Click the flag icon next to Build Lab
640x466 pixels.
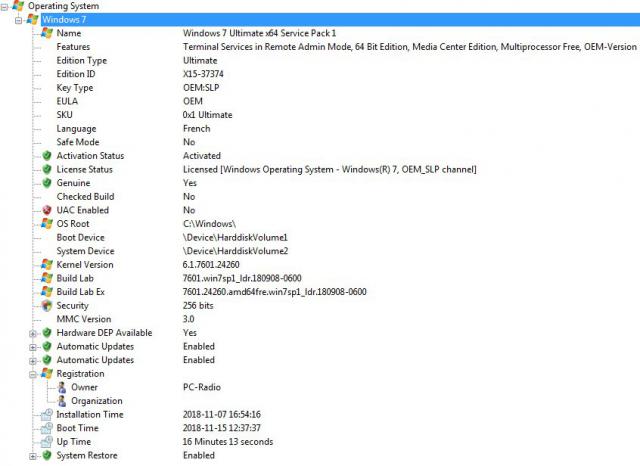47,278
